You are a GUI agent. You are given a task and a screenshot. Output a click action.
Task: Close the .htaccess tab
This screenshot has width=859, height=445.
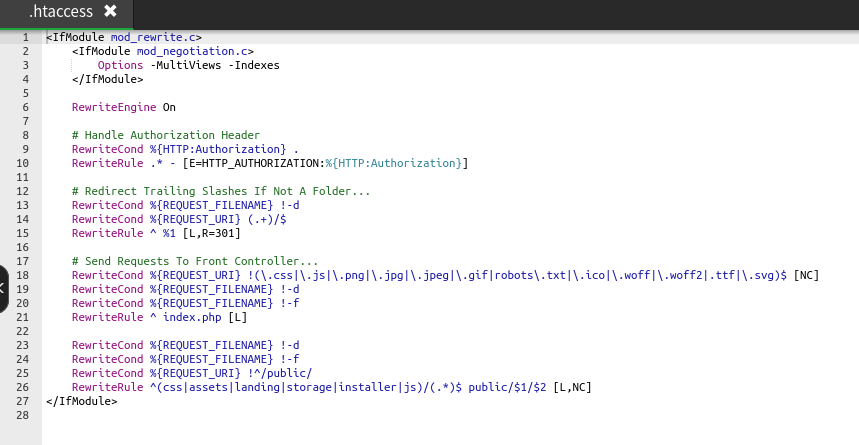[x=110, y=11]
